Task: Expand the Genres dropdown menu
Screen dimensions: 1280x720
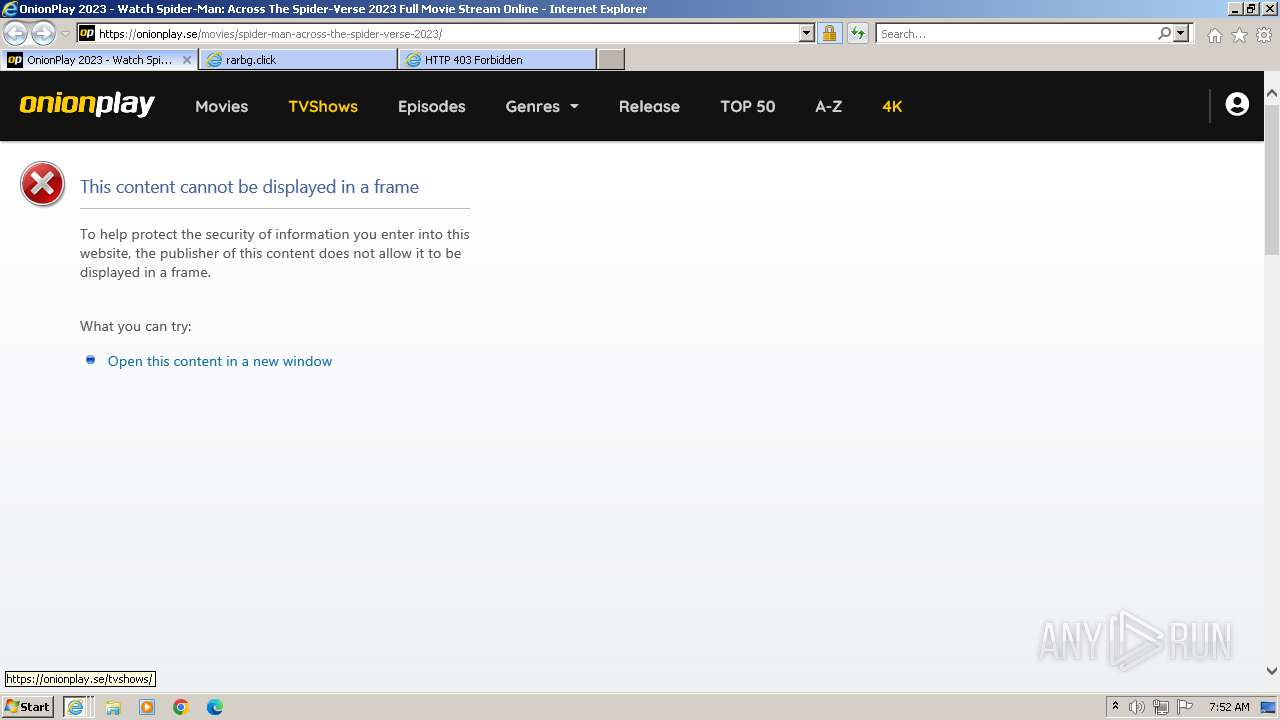Action: pyautogui.click(x=542, y=106)
